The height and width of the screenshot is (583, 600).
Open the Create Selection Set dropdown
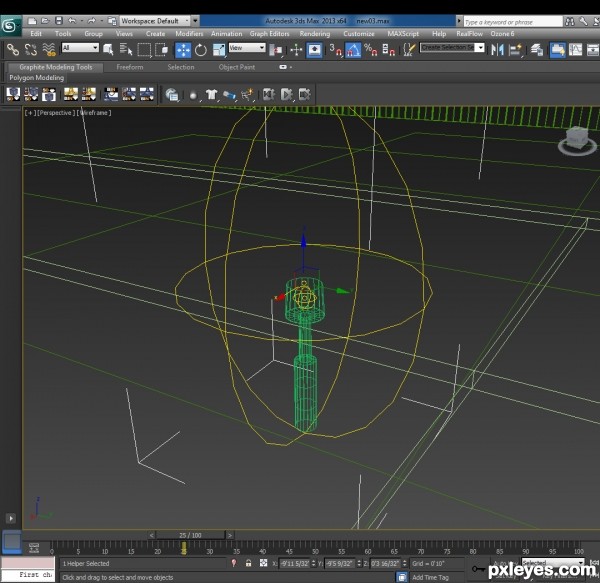452,47
